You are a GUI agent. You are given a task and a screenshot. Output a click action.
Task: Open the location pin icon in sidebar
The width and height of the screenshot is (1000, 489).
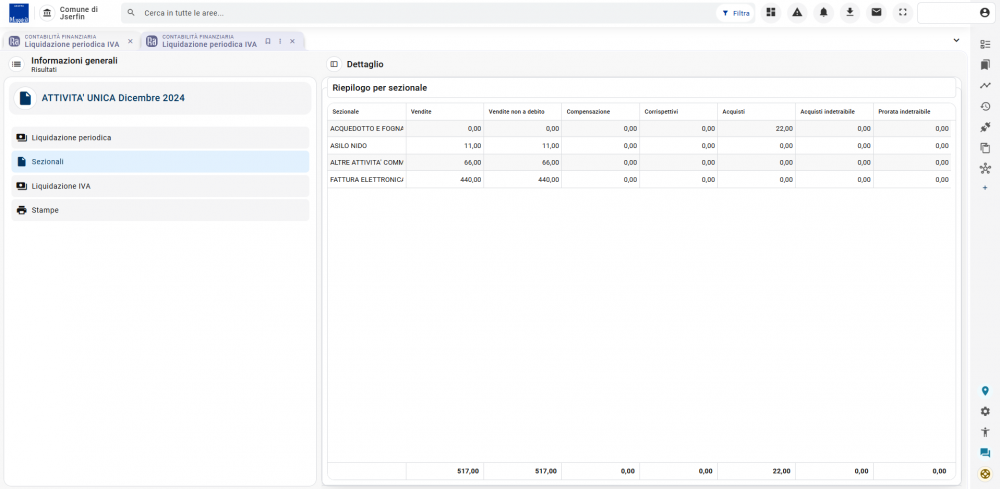click(985, 391)
